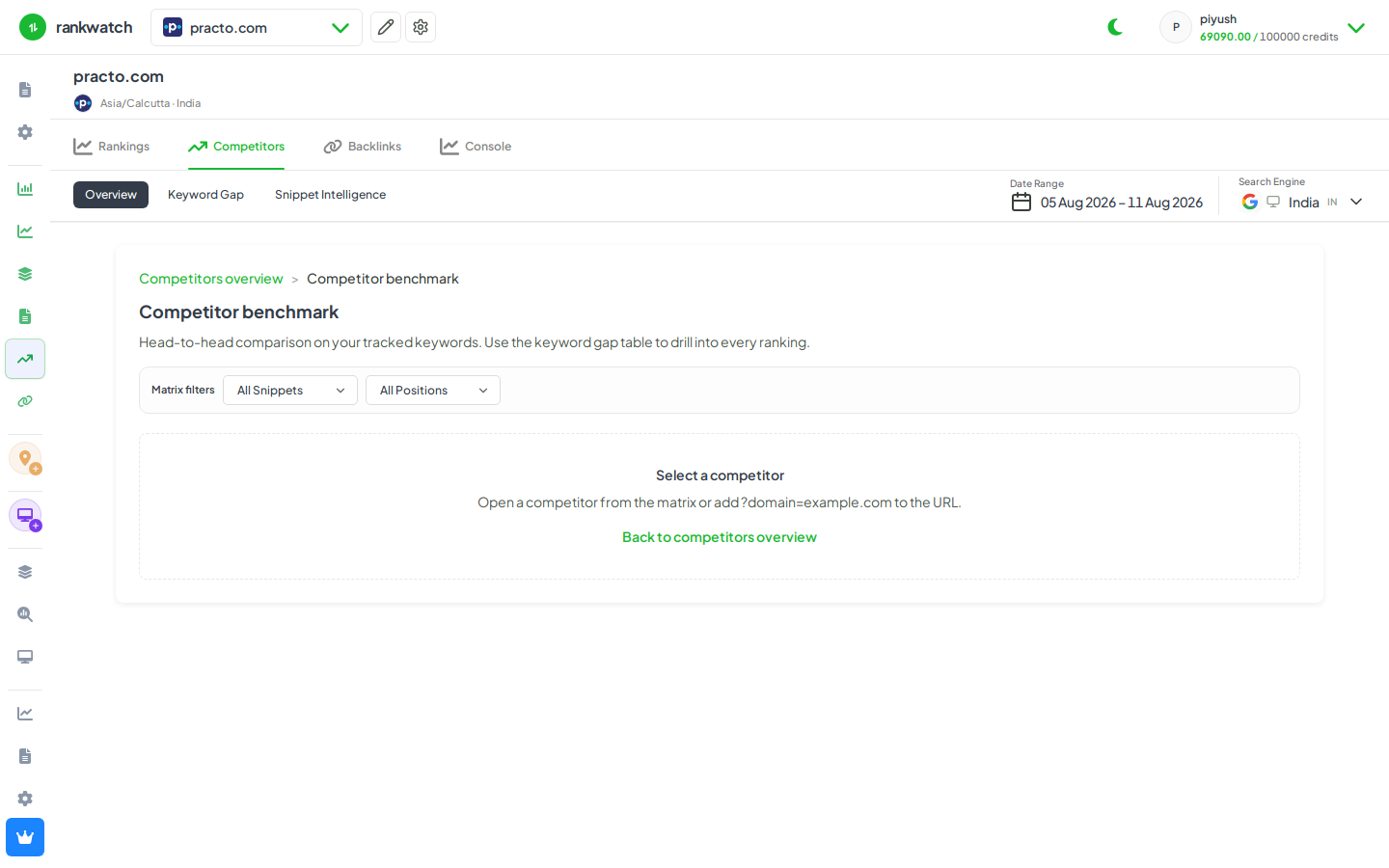Open the green stacked layers sidebar icon
The height and width of the screenshot is (868, 1389).
point(25,274)
